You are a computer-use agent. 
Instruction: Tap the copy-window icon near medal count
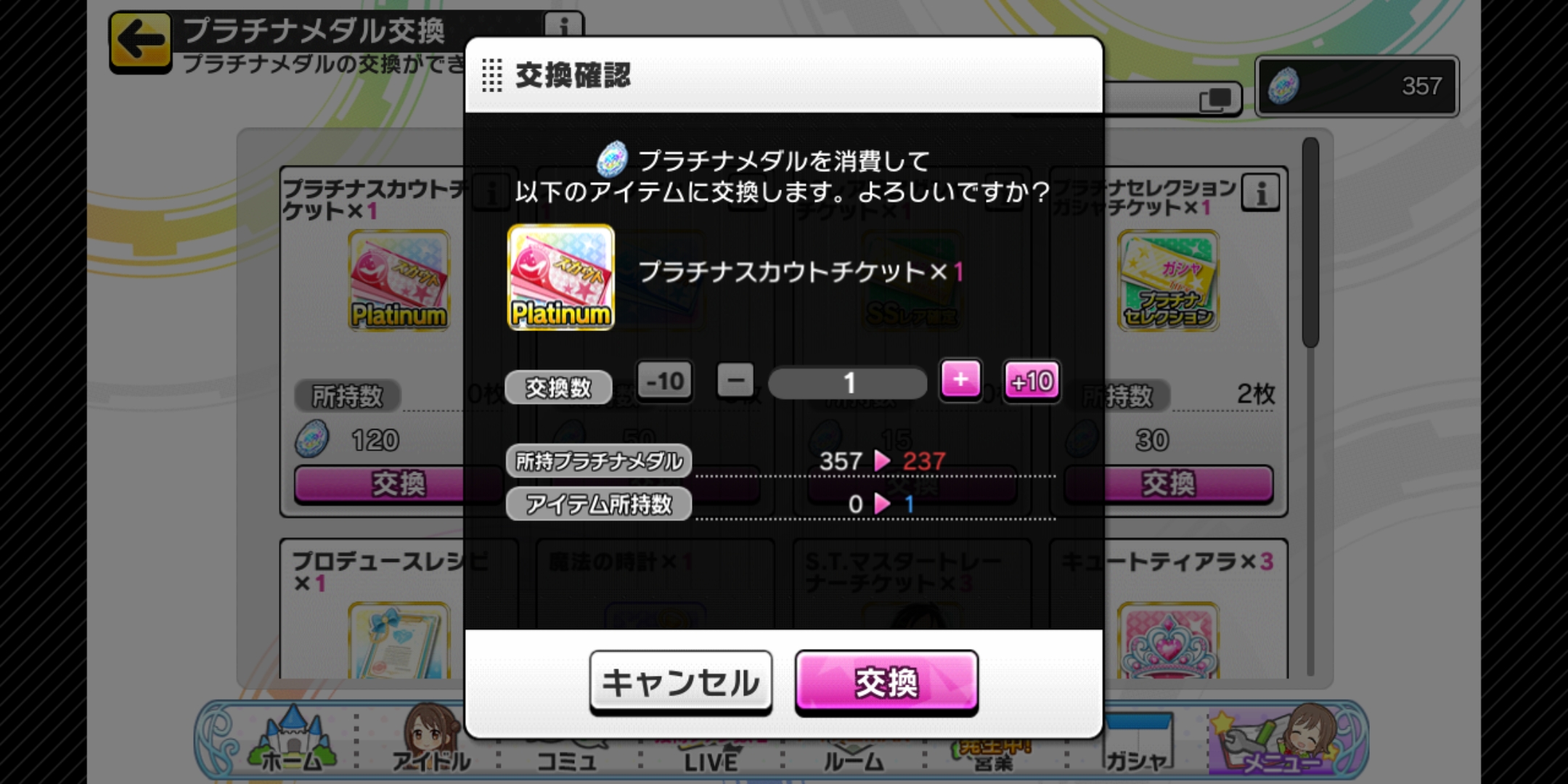(1216, 99)
